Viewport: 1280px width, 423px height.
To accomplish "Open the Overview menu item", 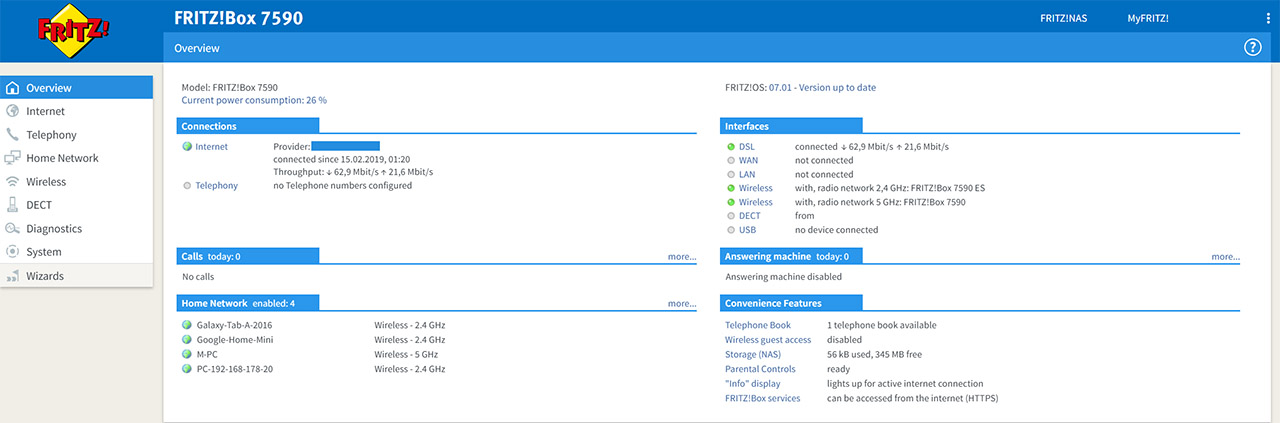I will click(77, 88).
